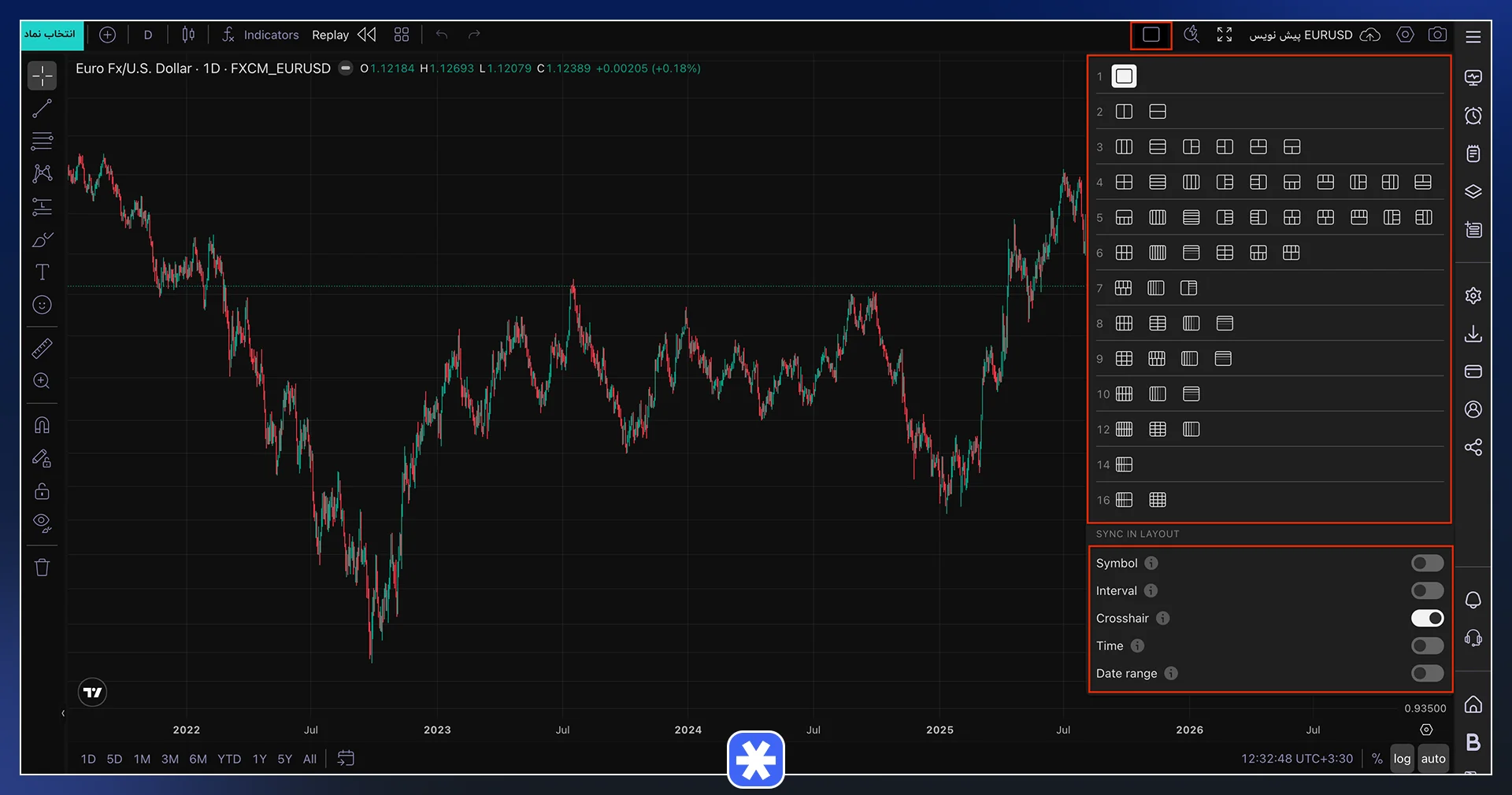
Task: Enable Date range sync toggle
Action: 1427,673
